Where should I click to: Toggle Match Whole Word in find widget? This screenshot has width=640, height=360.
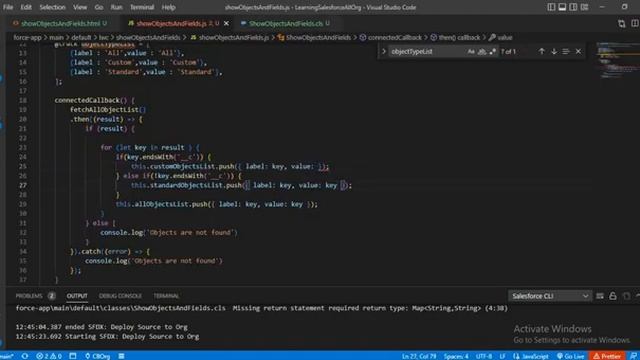click(x=482, y=51)
